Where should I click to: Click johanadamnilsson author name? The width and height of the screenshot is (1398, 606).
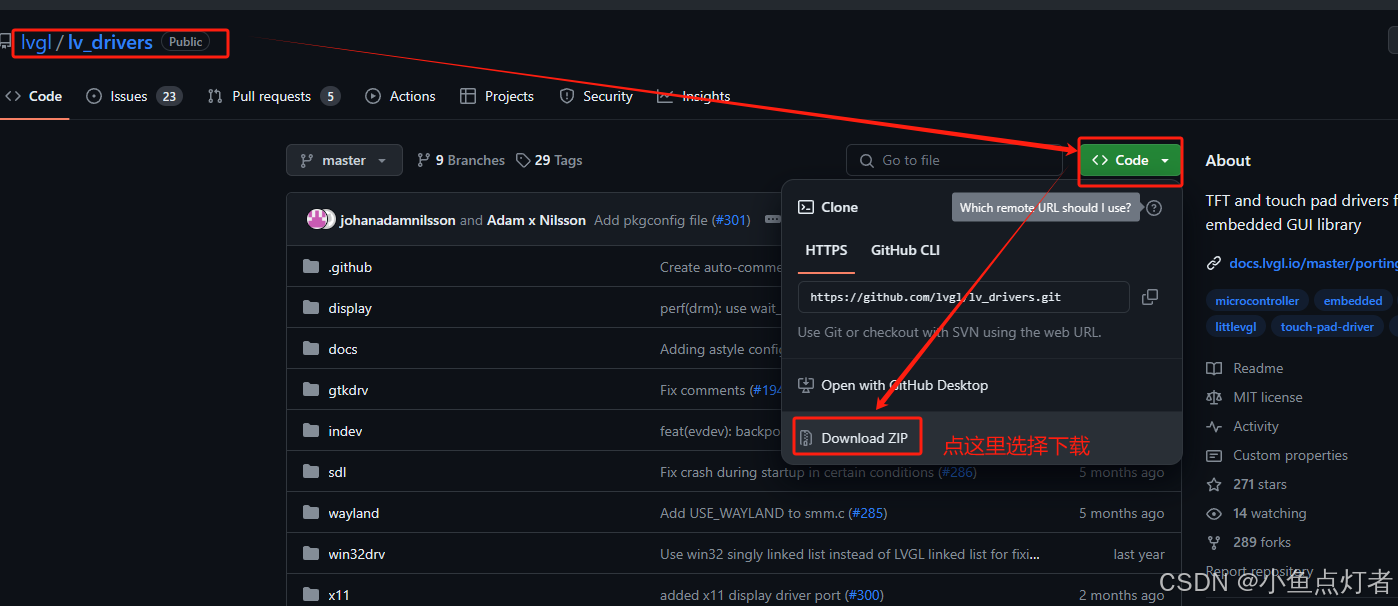(x=398, y=220)
